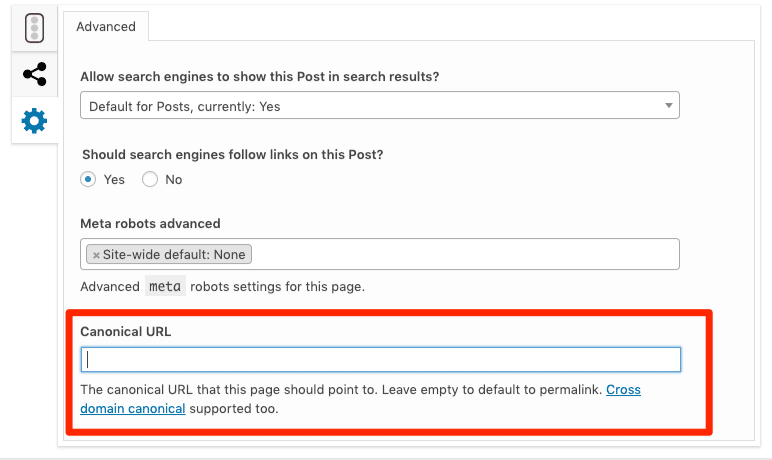Open the Cross domain canonical link
This screenshot has width=772, height=460.
point(623,389)
